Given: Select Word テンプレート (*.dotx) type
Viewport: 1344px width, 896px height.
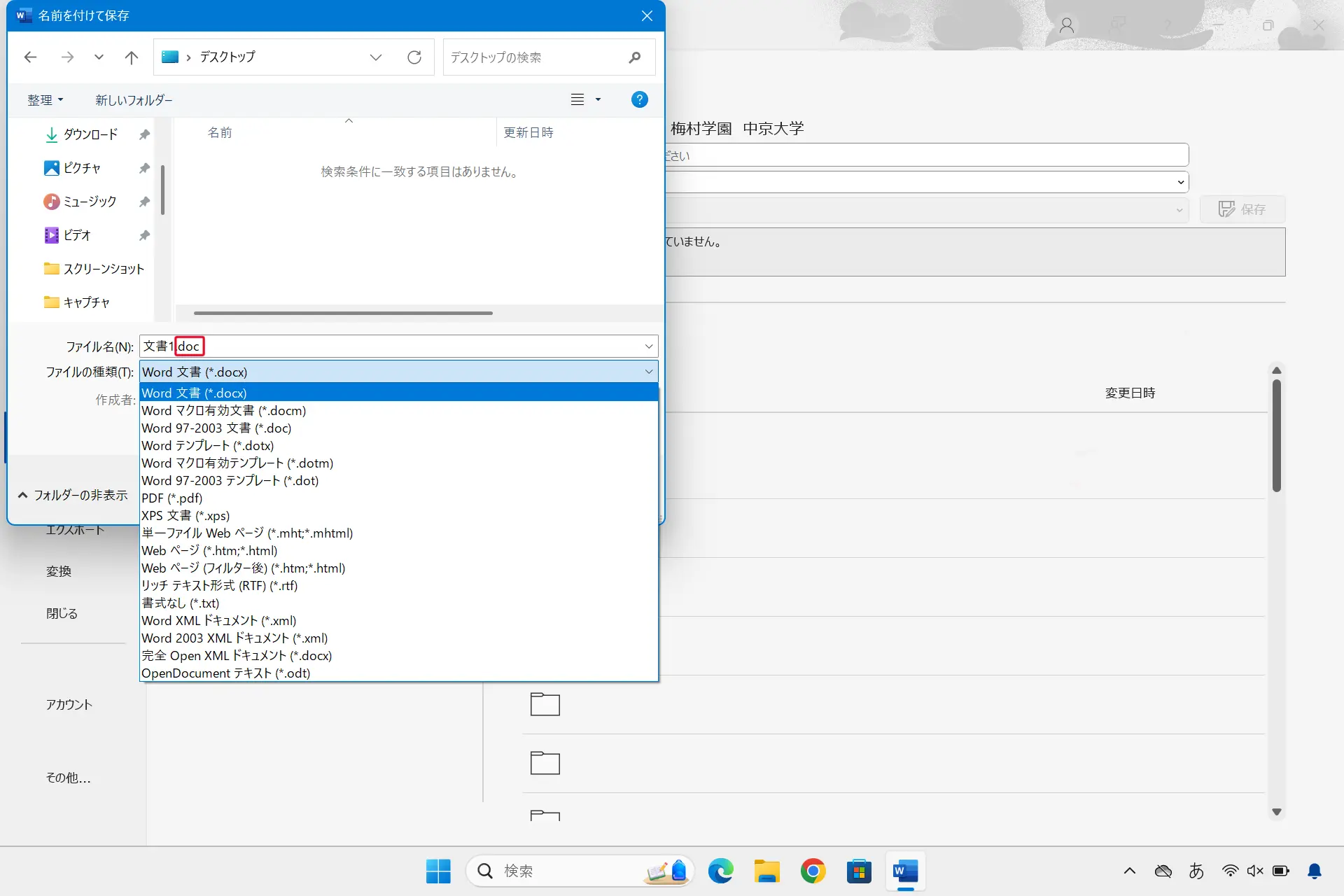Looking at the screenshot, I should click(399, 445).
